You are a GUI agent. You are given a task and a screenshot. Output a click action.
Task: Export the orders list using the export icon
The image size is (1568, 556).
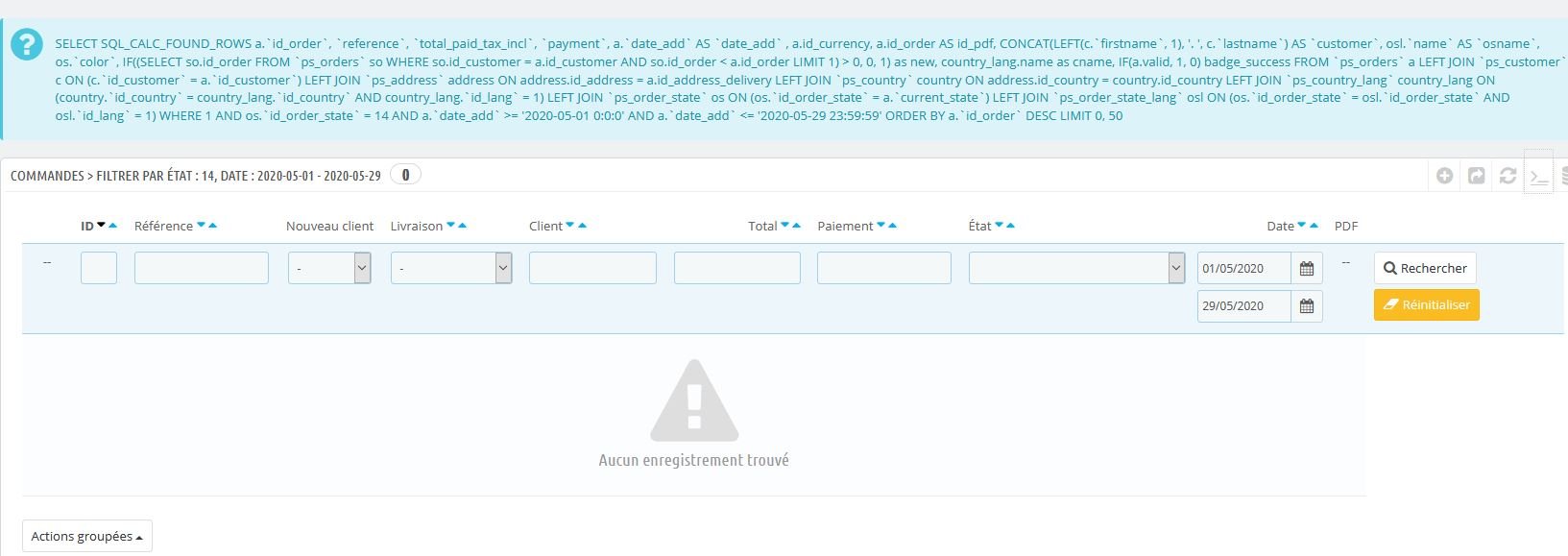point(1477,176)
